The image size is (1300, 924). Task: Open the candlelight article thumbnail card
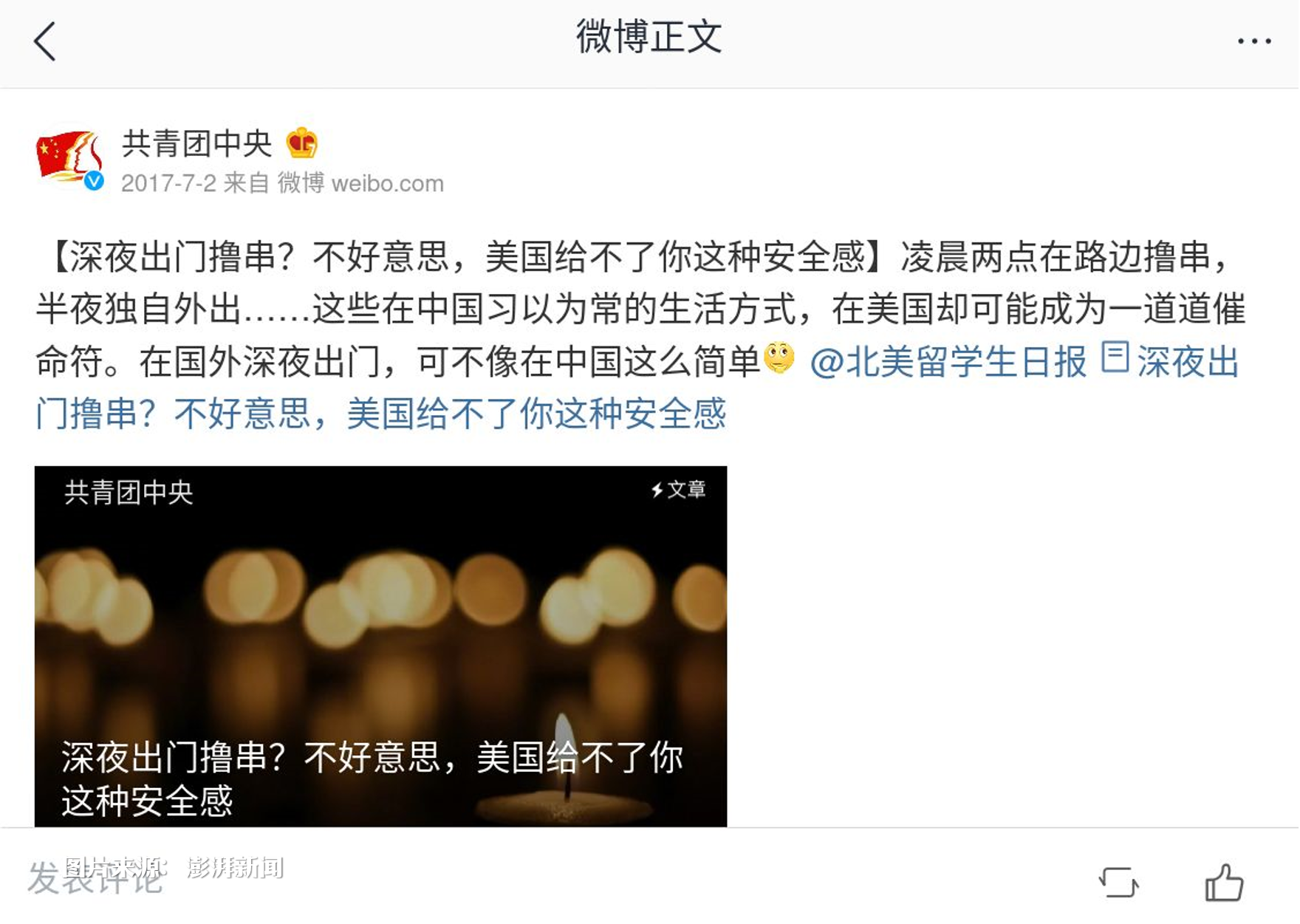click(x=380, y=646)
